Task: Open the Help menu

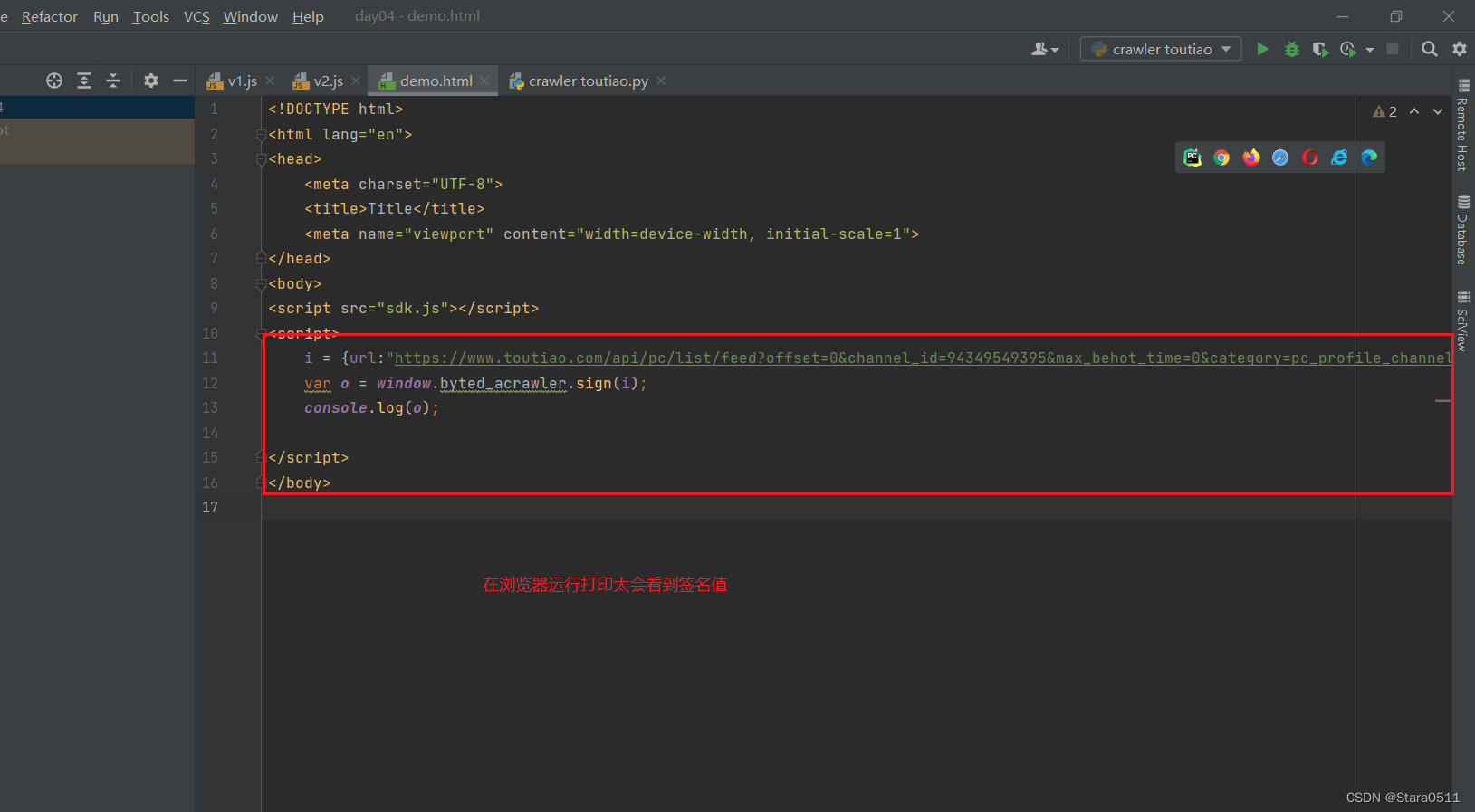Action: pyautogui.click(x=308, y=16)
